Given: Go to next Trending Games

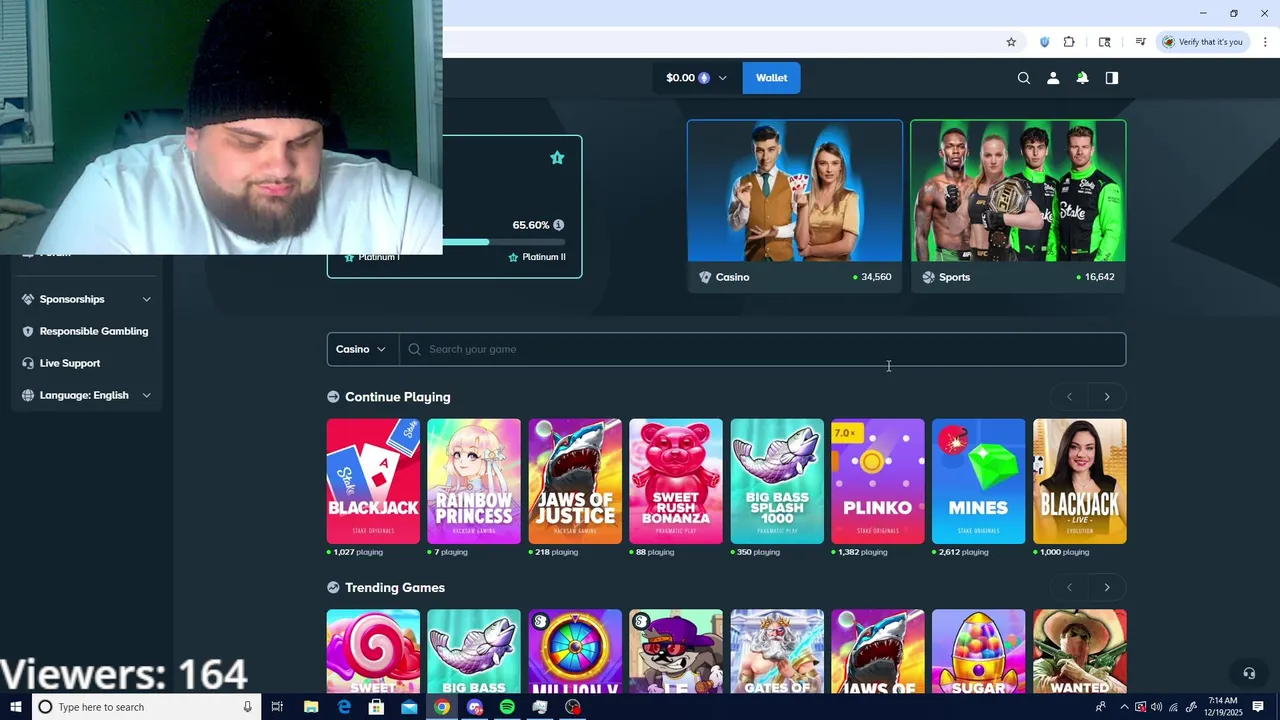Looking at the screenshot, I should point(1107,588).
